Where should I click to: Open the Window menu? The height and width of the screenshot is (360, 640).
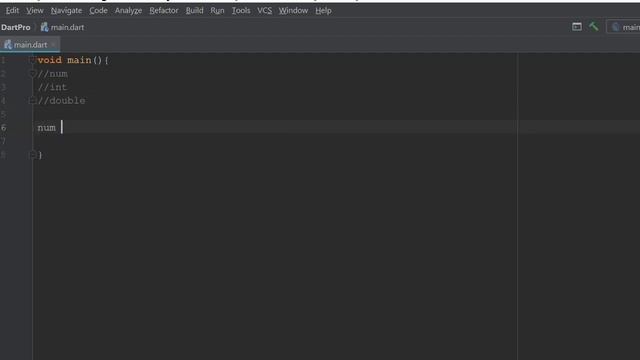(293, 11)
